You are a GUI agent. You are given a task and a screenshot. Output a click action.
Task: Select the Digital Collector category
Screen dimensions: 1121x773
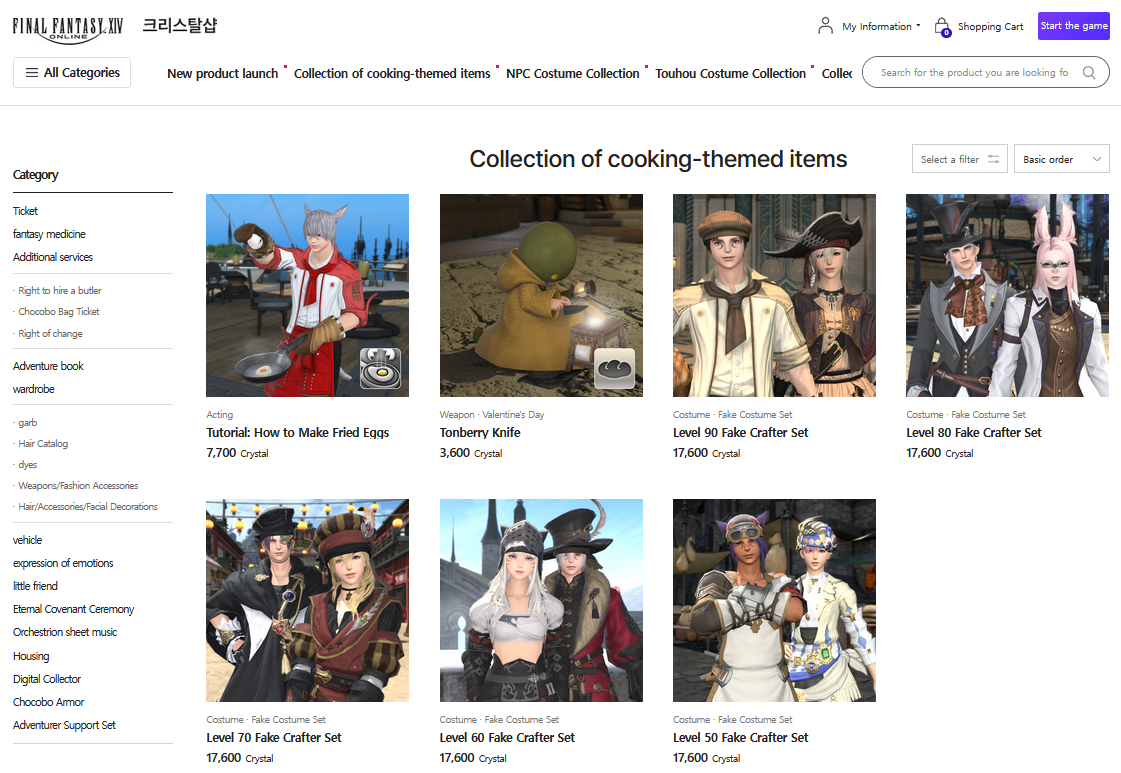tap(46, 679)
